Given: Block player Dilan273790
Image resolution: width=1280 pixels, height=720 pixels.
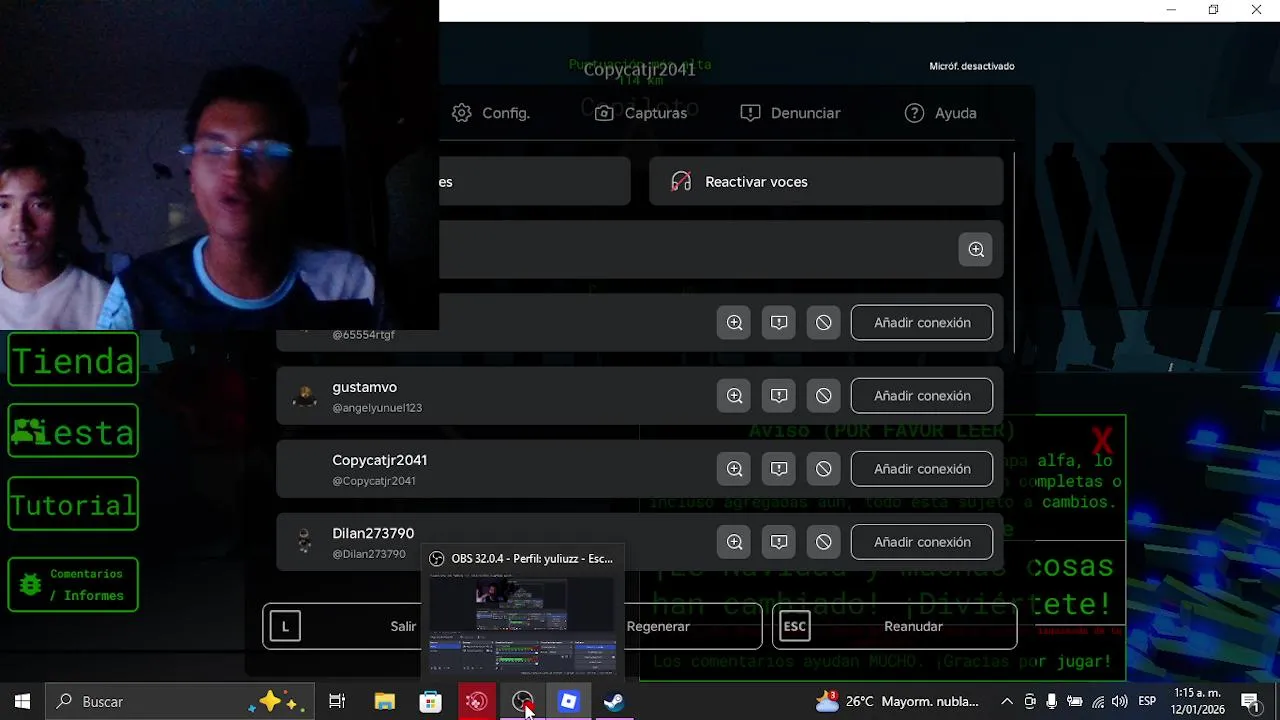Looking at the screenshot, I should point(824,542).
